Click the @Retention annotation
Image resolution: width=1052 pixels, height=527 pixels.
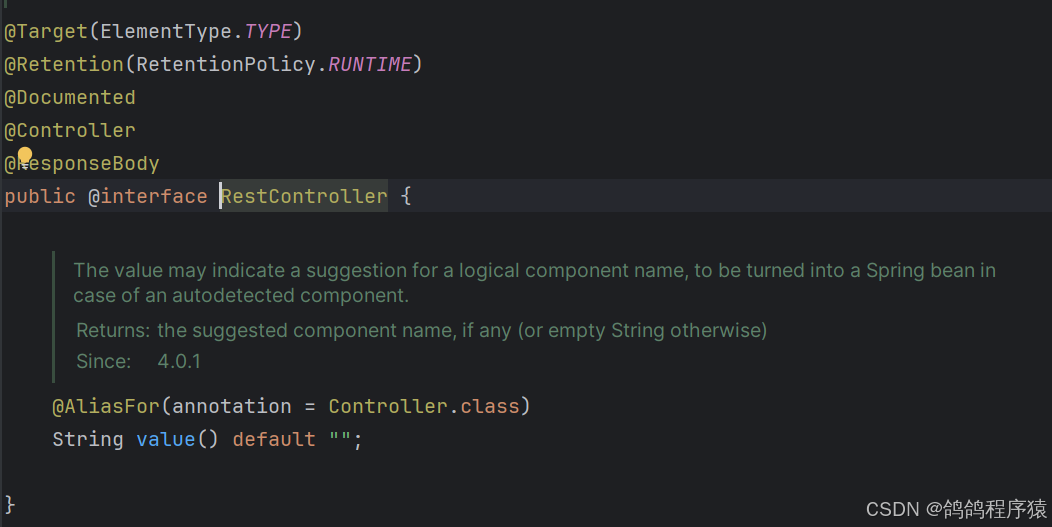pos(64,64)
